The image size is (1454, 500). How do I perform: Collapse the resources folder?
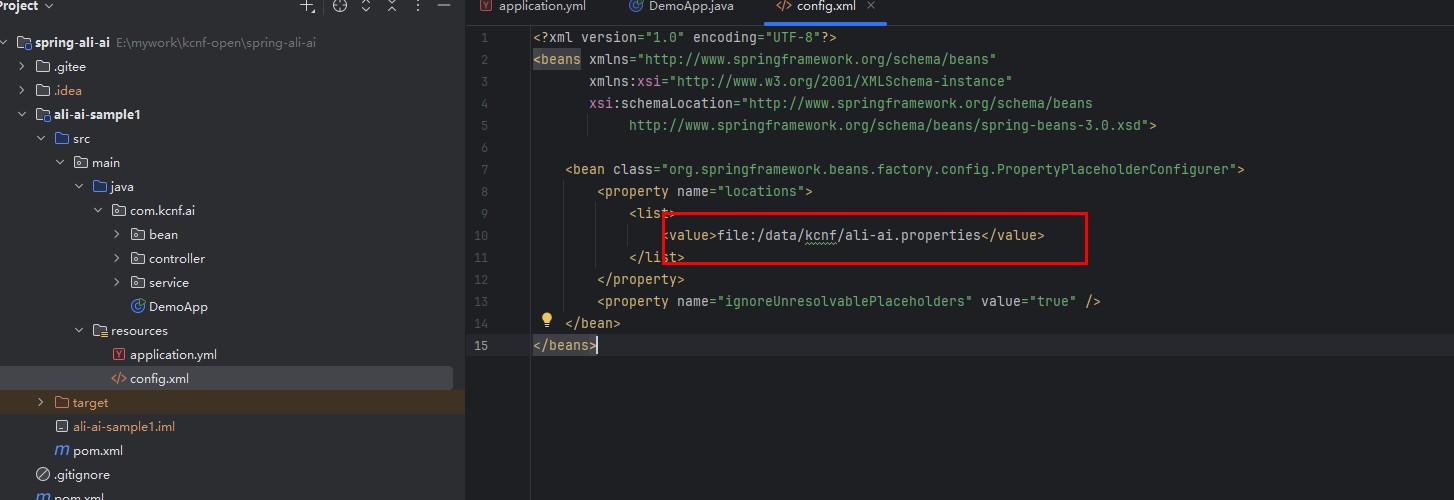(79, 331)
